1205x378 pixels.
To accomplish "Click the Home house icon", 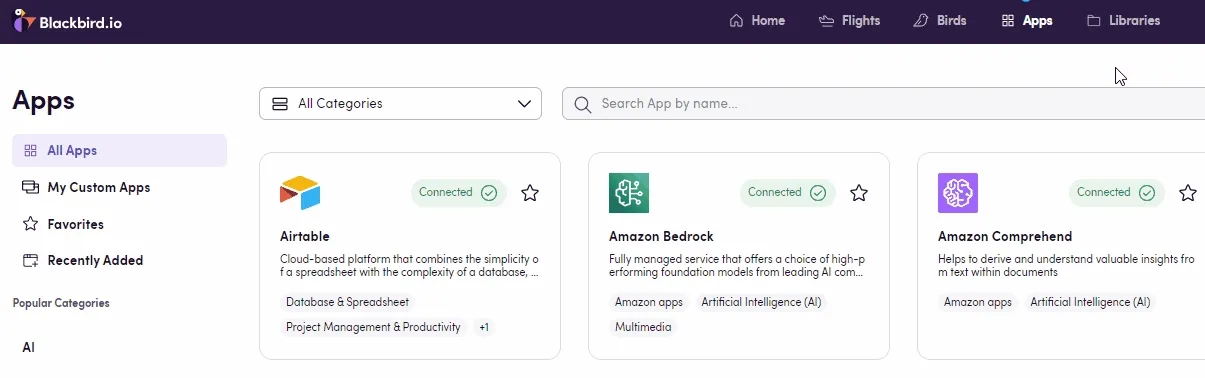I will 737,20.
